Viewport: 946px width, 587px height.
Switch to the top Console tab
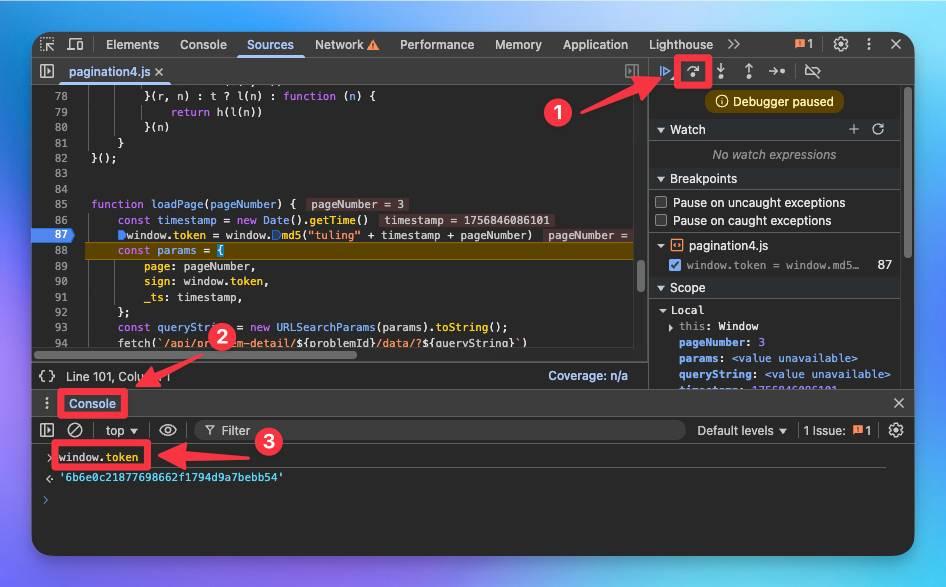203,45
